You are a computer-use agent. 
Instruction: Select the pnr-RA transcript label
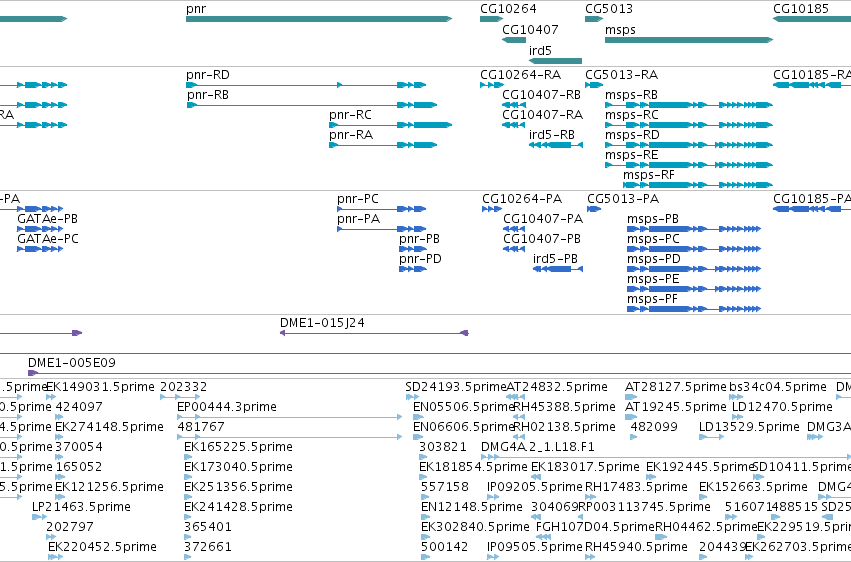coord(351,135)
